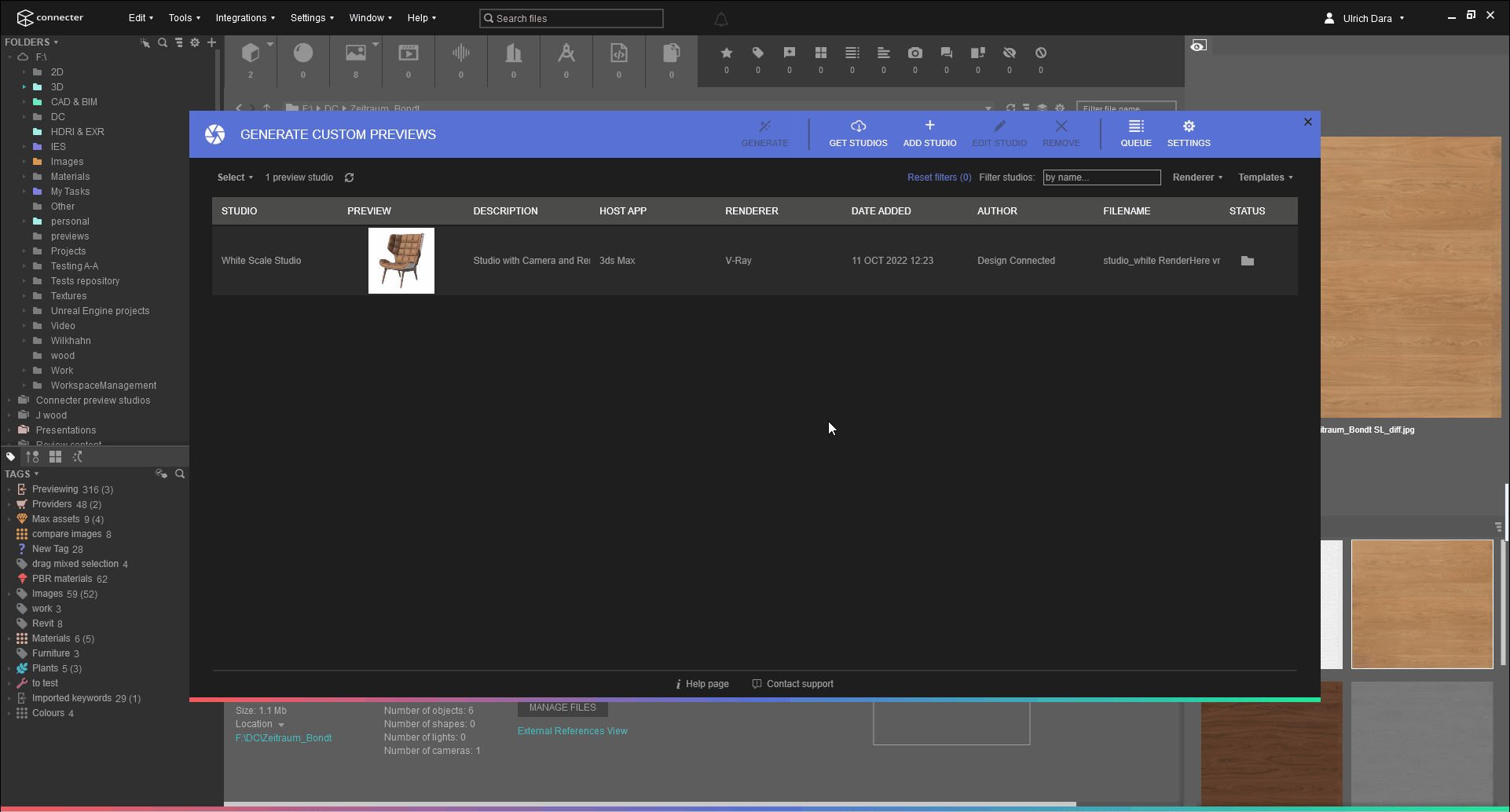Click the search icon in Tags panel

[x=180, y=474]
